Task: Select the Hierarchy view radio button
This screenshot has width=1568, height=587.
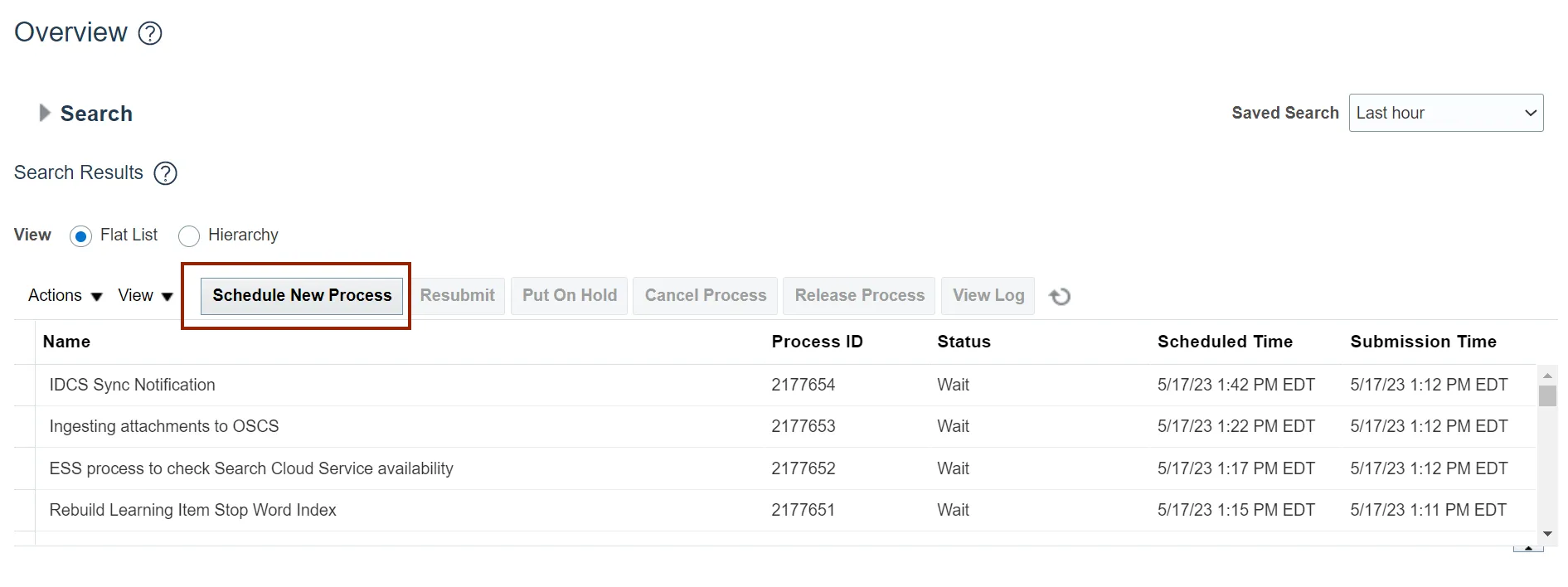Action: pos(189,236)
